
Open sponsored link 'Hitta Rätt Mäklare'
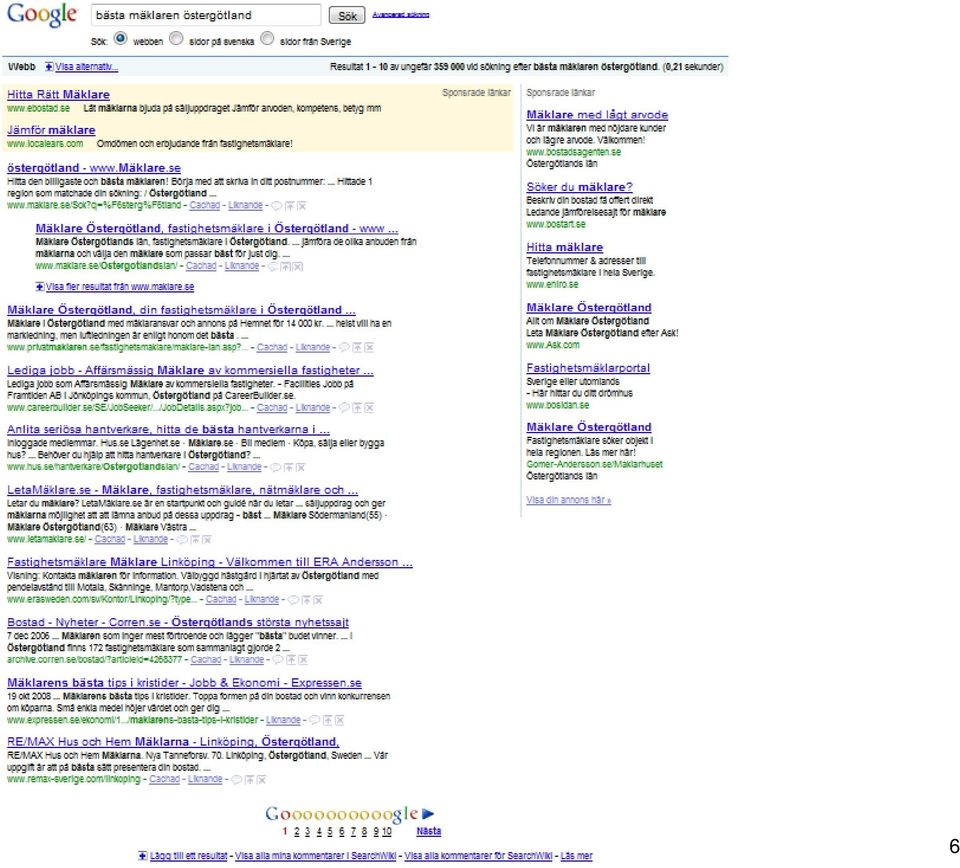pos(58,95)
